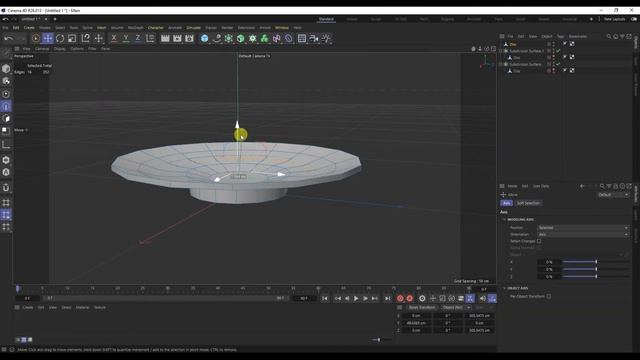Image resolution: width=640 pixels, height=360 pixels.
Task: Switch to Edges mode highlighted in sidebar
Action: pos(6,107)
